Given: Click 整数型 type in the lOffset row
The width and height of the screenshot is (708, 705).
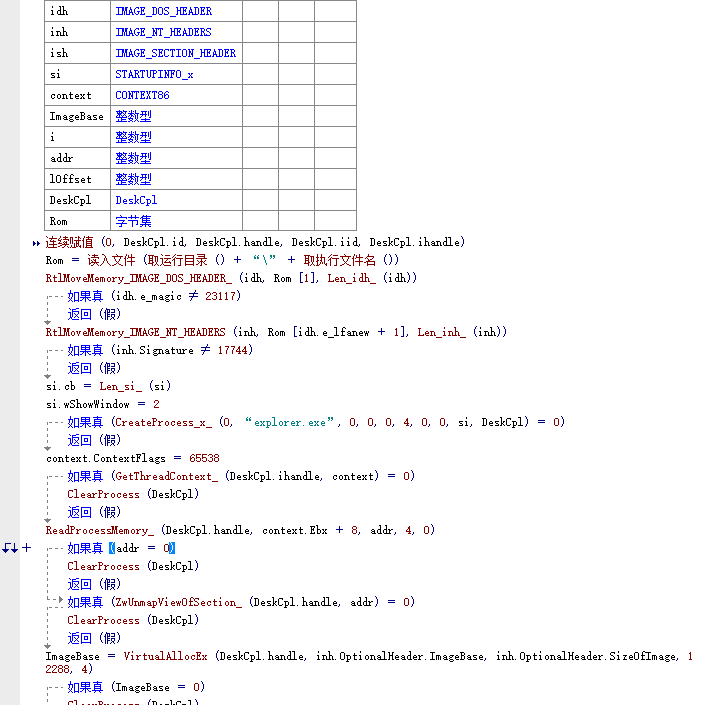Looking at the screenshot, I should point(133,179).
